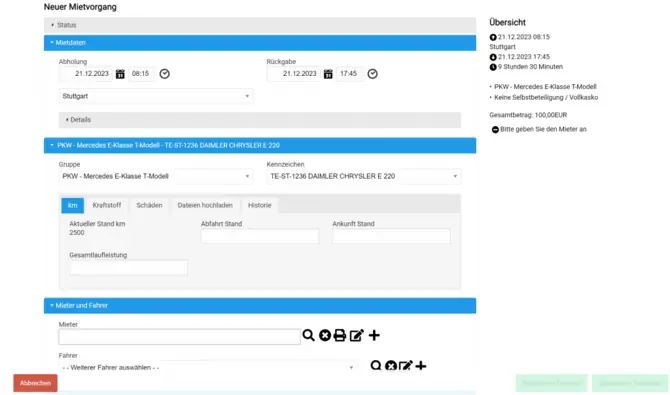This screenshot has height=395, width=670.
Task: Open the Dateien hochladen tab
Action: 205,205
